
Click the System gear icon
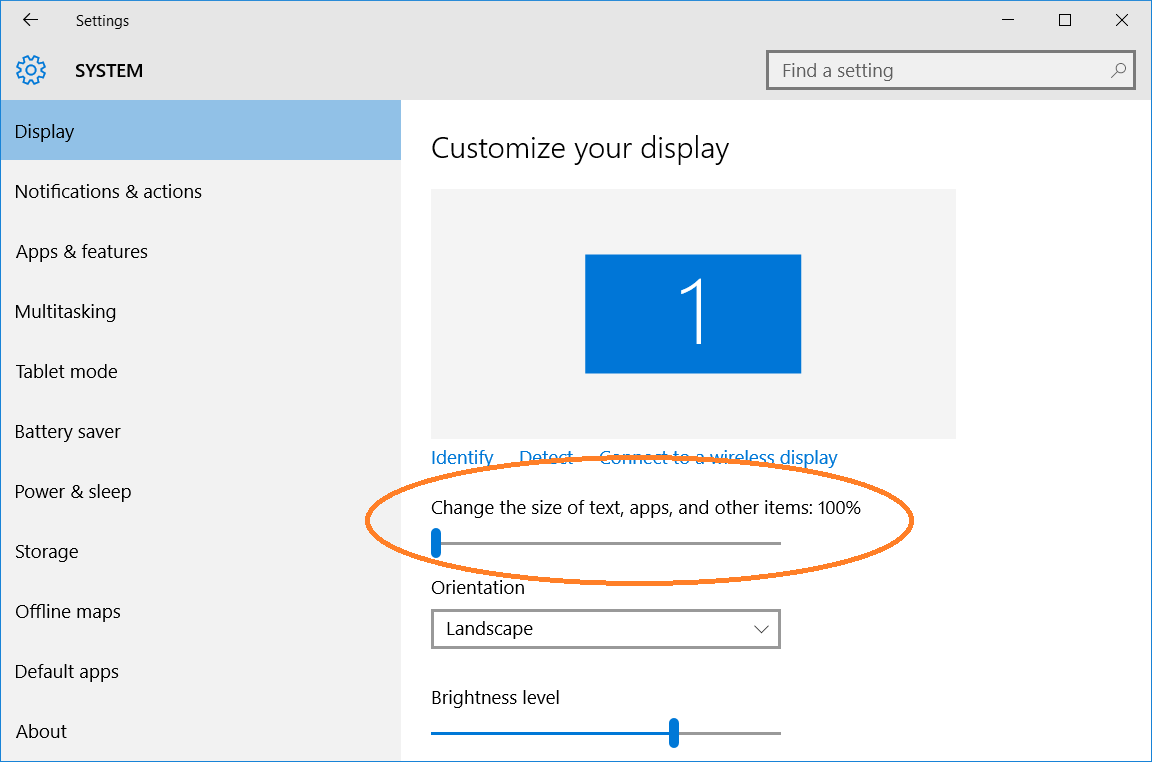click(x=32, y=70)
